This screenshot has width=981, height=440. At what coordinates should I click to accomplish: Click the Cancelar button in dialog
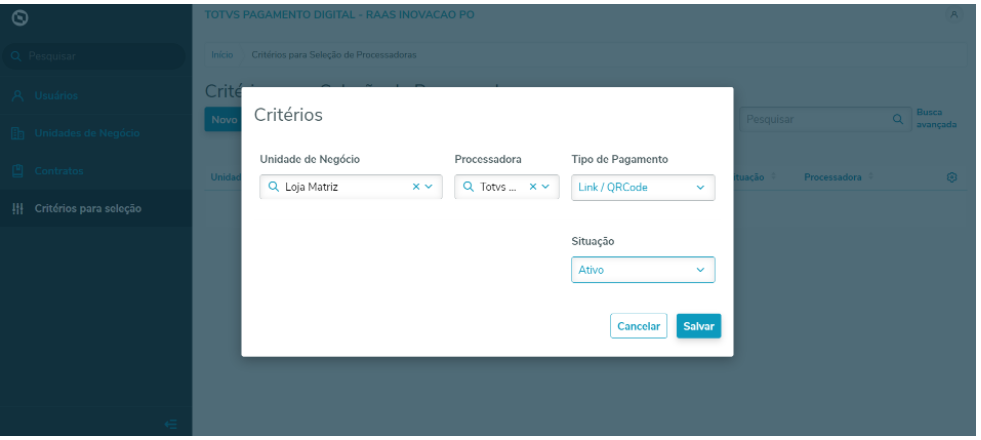(x=638, y=326)
